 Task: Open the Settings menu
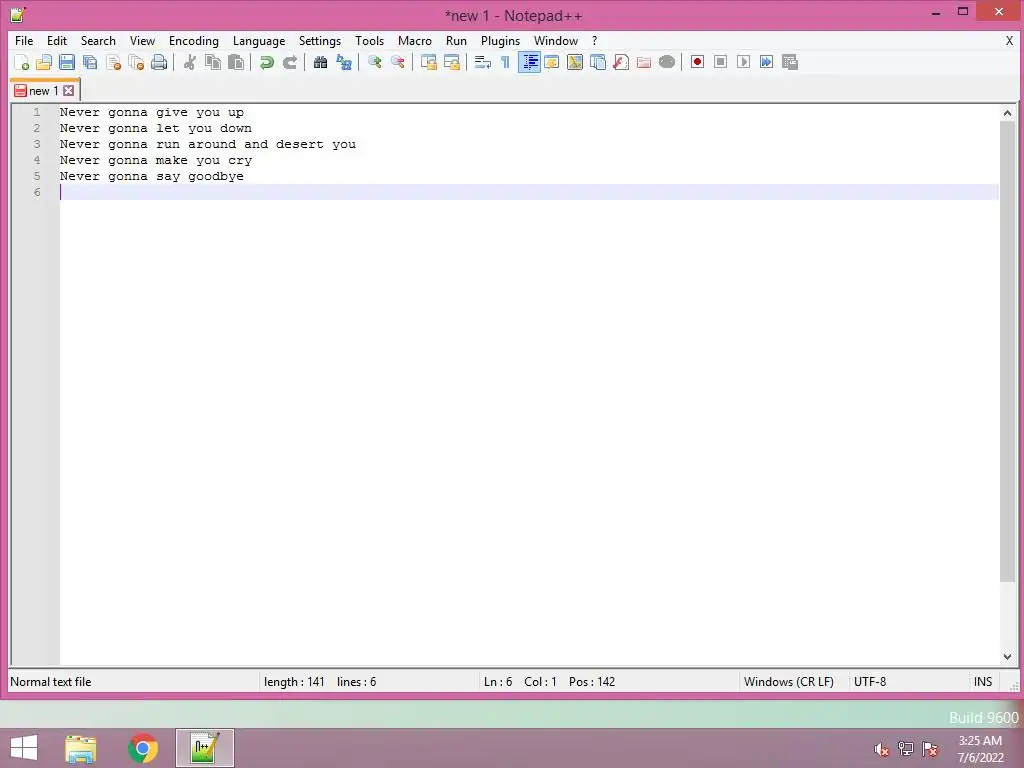pos(319,40)
